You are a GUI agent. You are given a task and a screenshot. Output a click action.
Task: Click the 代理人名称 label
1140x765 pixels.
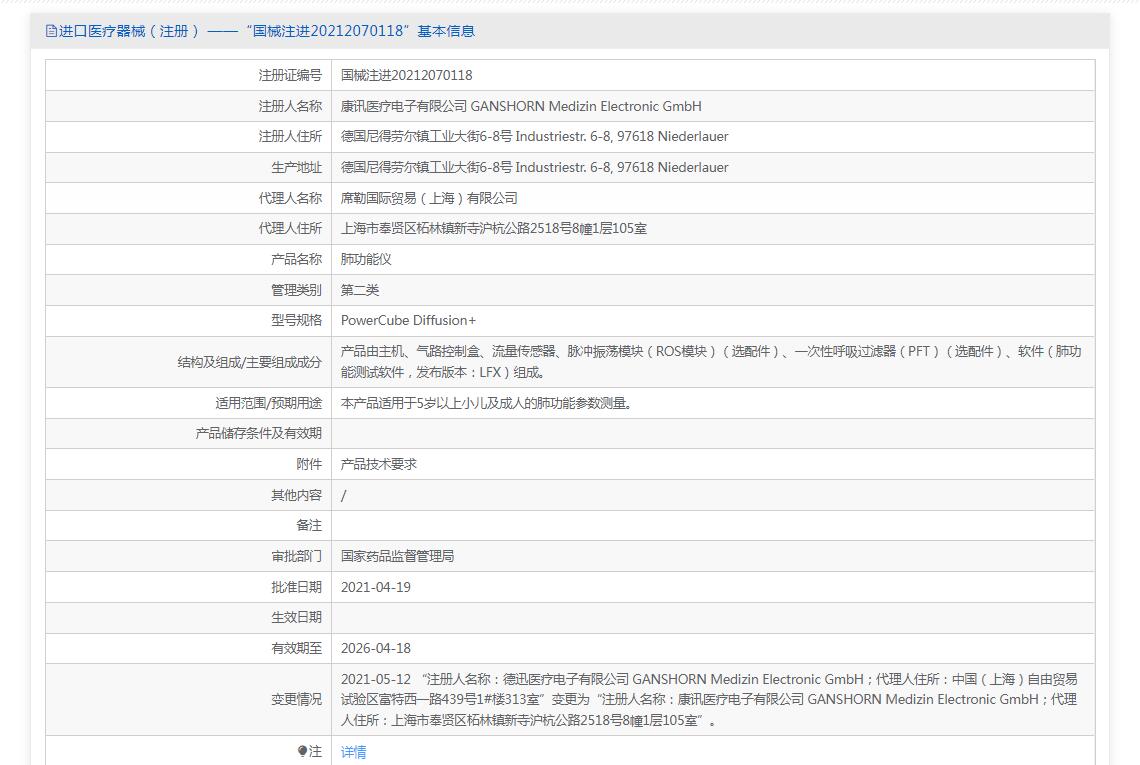(290, 198)
